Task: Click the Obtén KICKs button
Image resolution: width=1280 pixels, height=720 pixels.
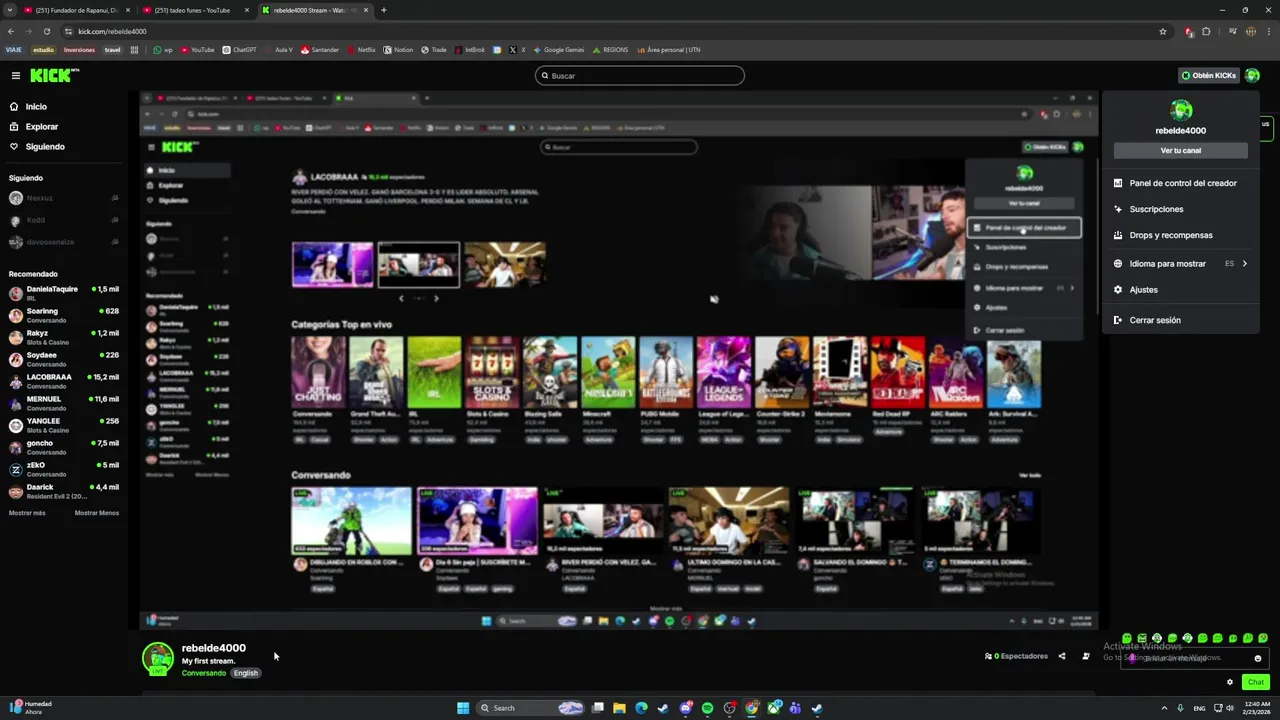Action: click(x=1209, y=76)
